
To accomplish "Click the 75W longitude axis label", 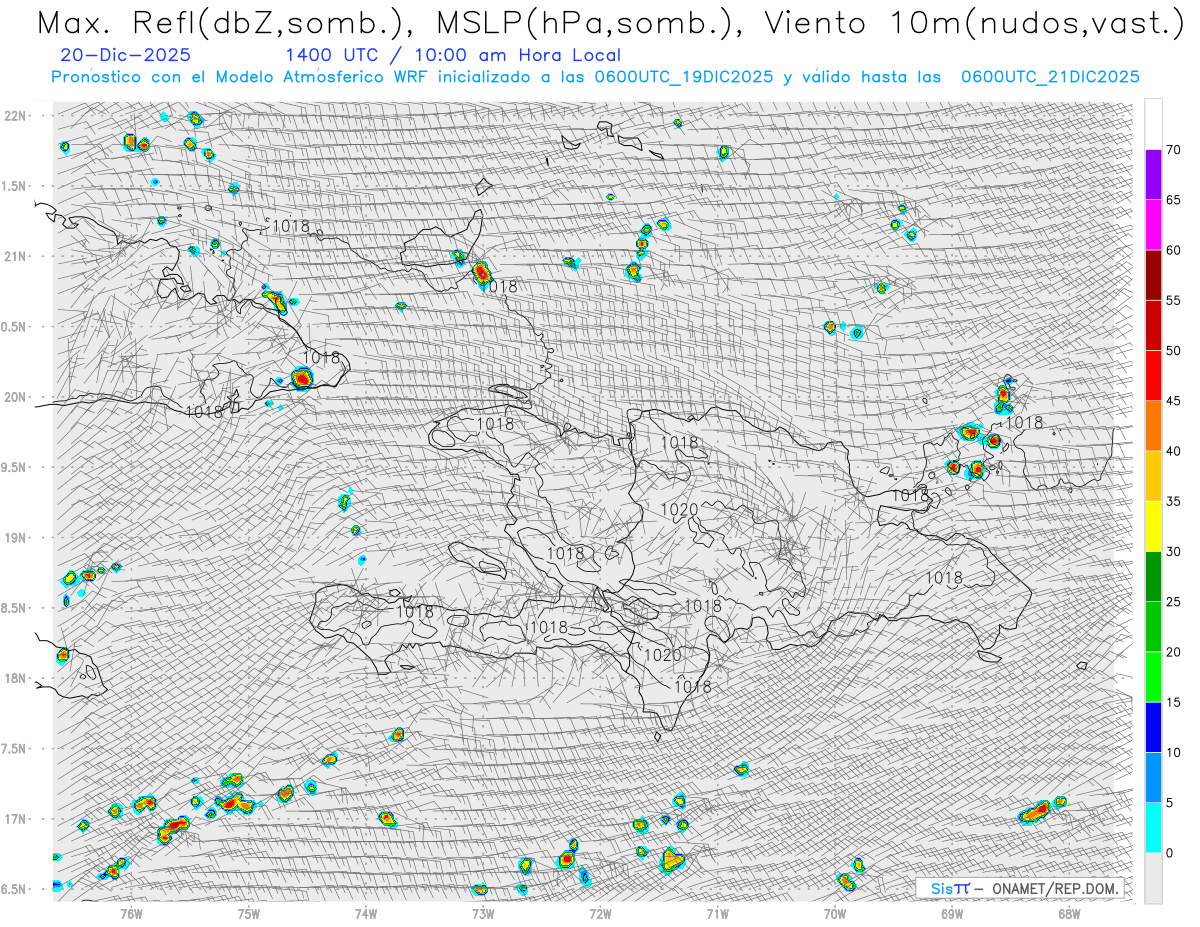I will [x=249, y=912].
